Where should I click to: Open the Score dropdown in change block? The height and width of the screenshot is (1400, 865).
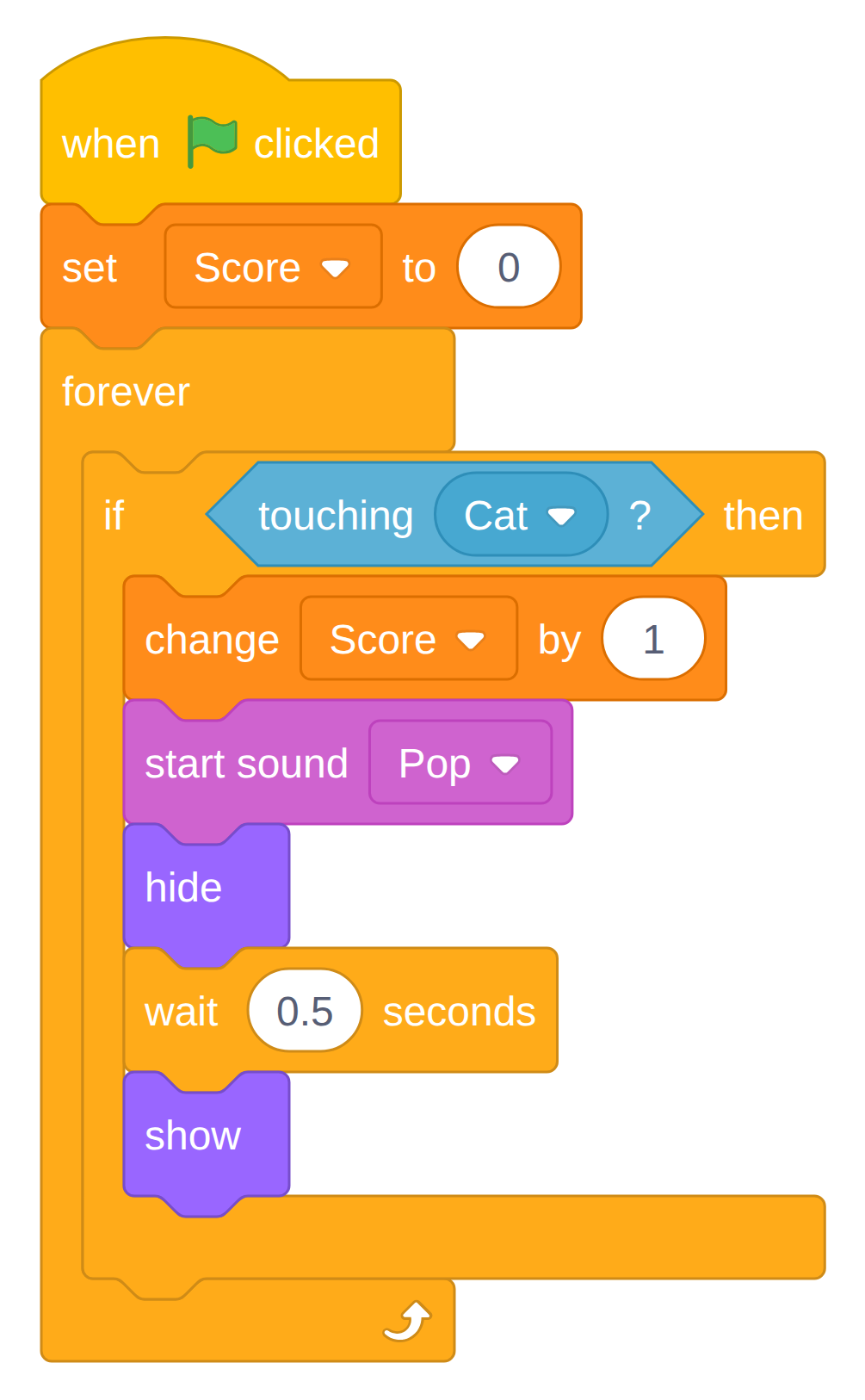(x=409, y=639)
